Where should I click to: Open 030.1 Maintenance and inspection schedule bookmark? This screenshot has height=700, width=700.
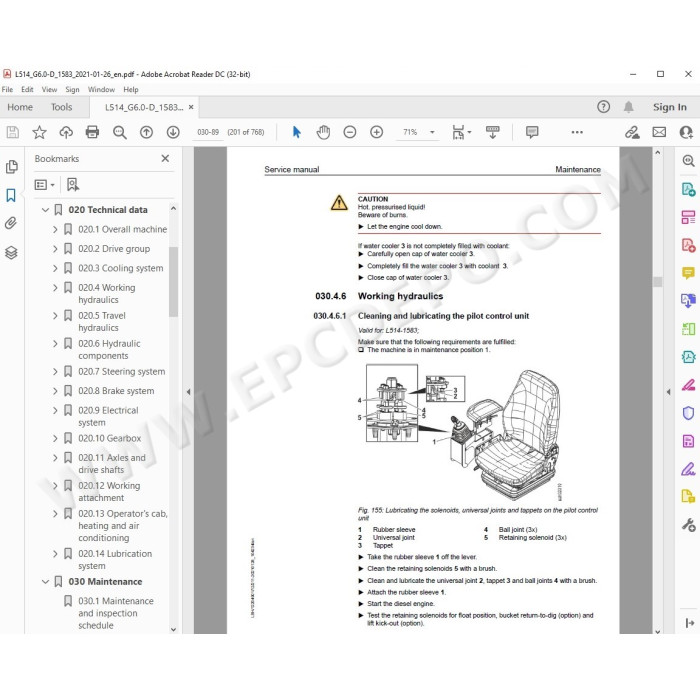coord(116,613)
